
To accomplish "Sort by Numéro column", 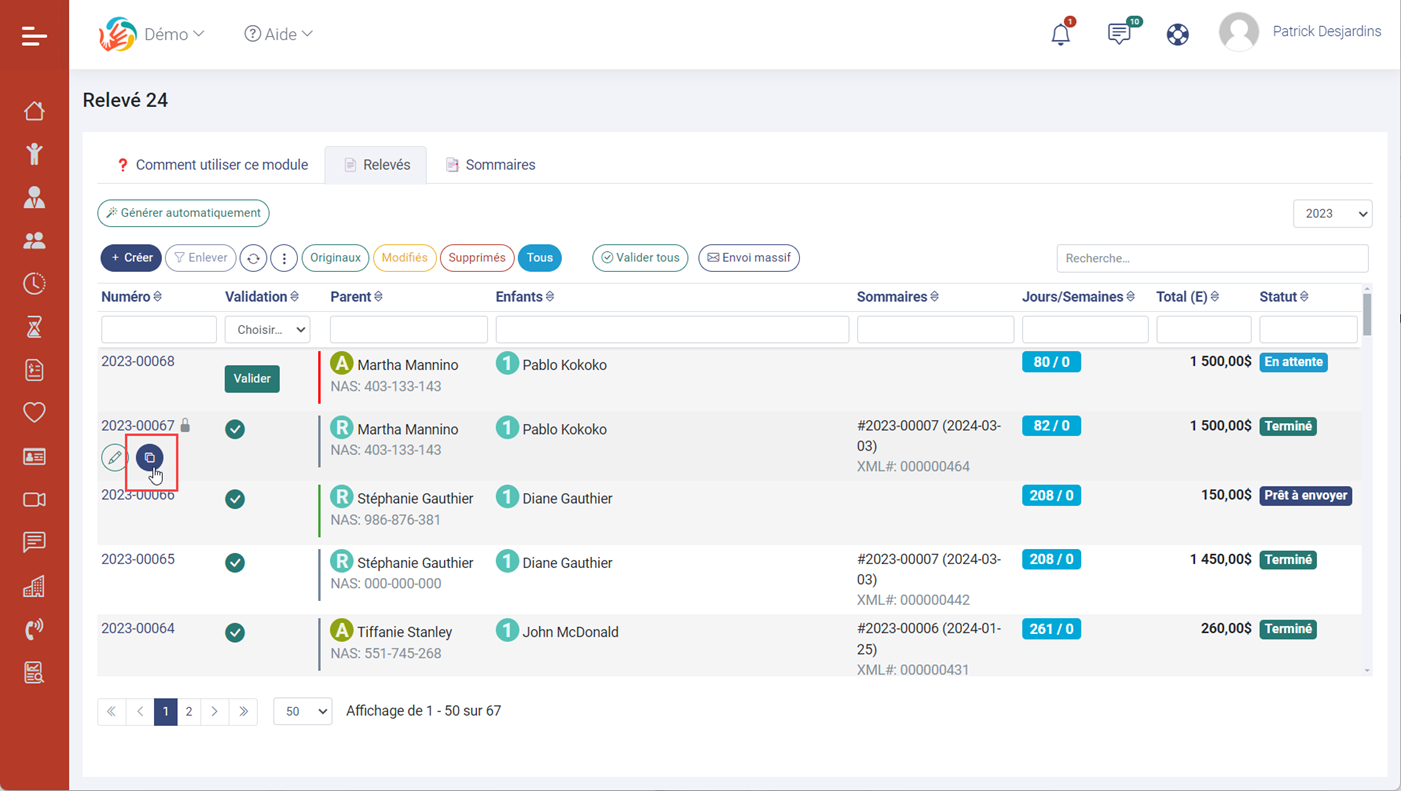I will pyautogui.click(x=131, y=297).
